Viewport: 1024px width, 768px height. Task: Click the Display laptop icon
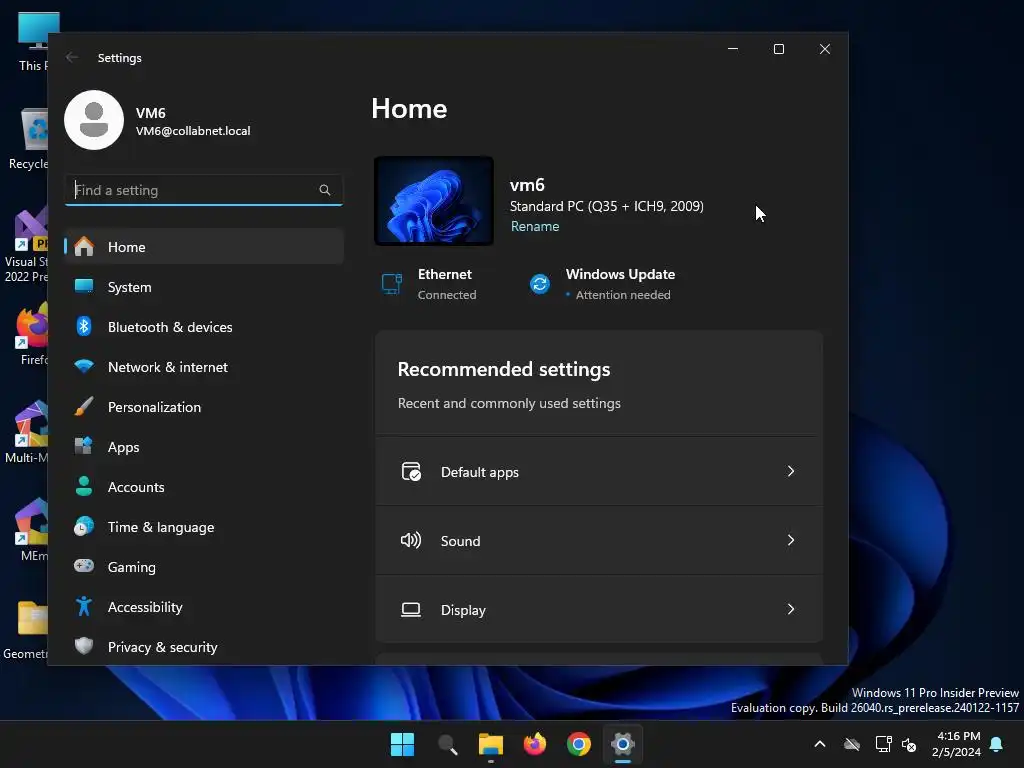coord(411,610)
